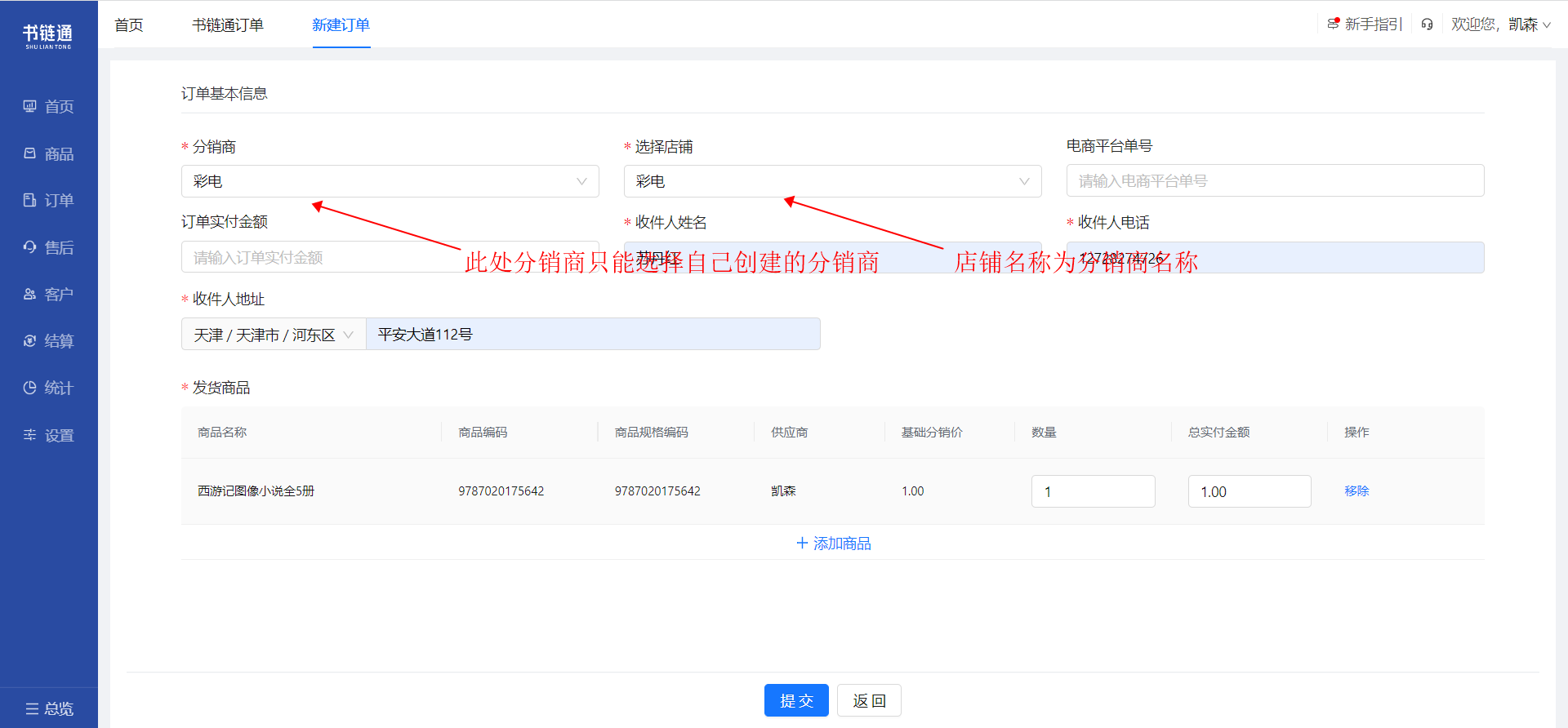
Task: Click supplier cell 凯森
Action: tap(783, 491)
